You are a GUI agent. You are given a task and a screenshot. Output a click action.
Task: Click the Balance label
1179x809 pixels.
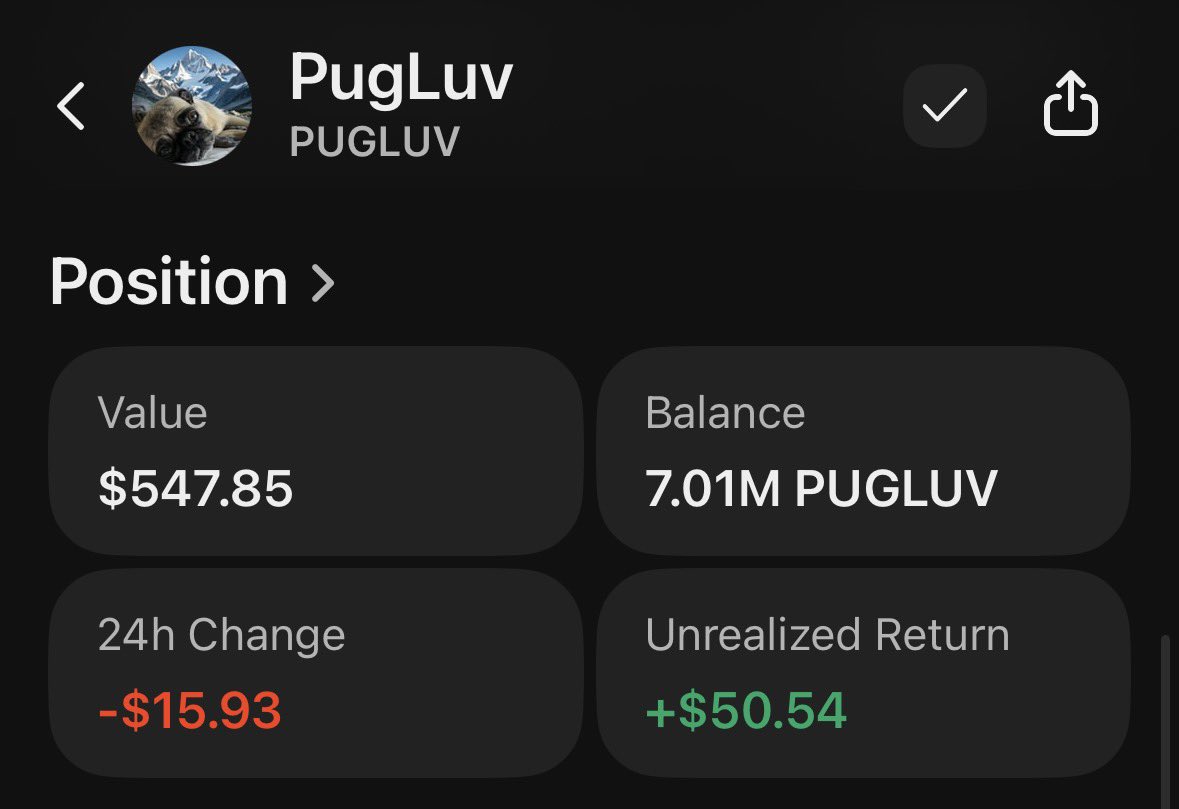tap(725, 413)
